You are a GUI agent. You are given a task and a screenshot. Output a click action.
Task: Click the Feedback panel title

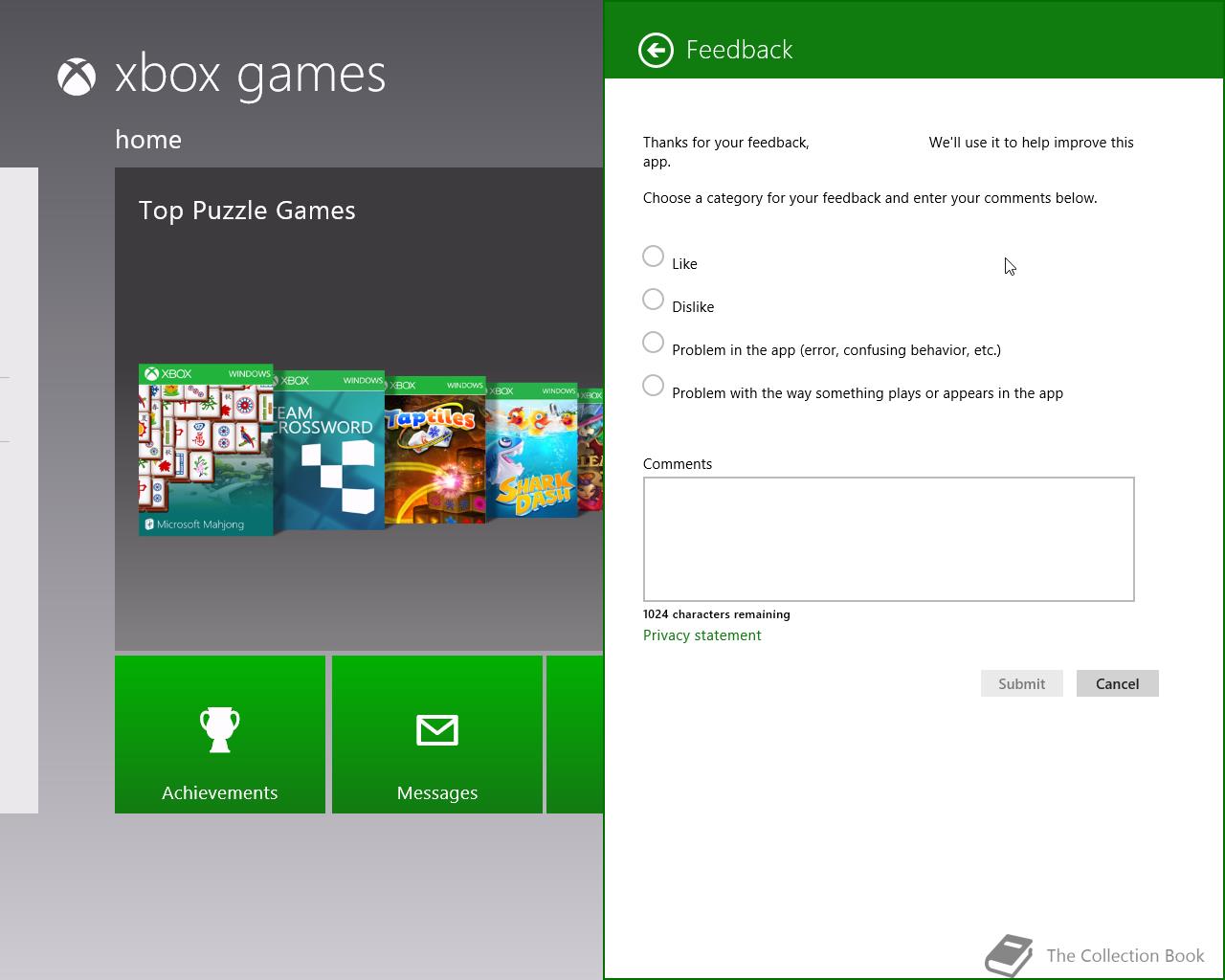[x=740, y=50]
